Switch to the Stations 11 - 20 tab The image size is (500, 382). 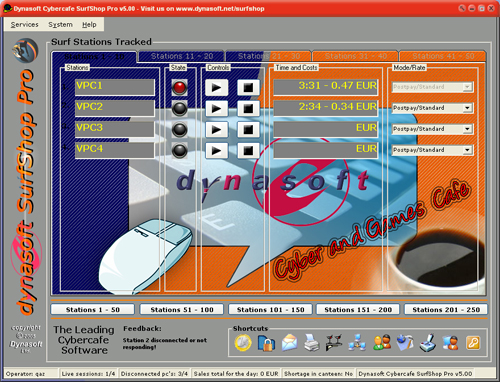point(182,56)
